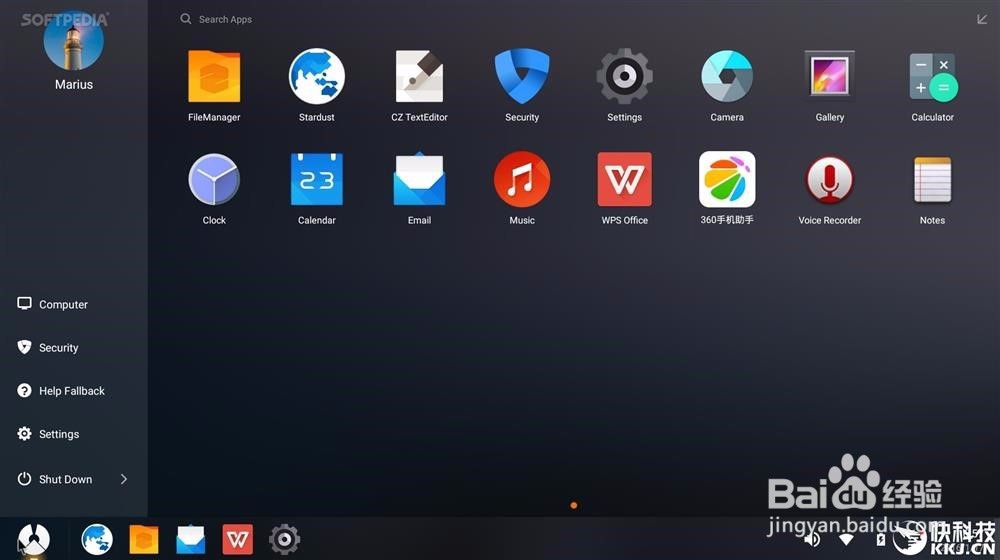Click the volume icon in system tray
The width and height of the screenshot is (1000, 560).
812,540
